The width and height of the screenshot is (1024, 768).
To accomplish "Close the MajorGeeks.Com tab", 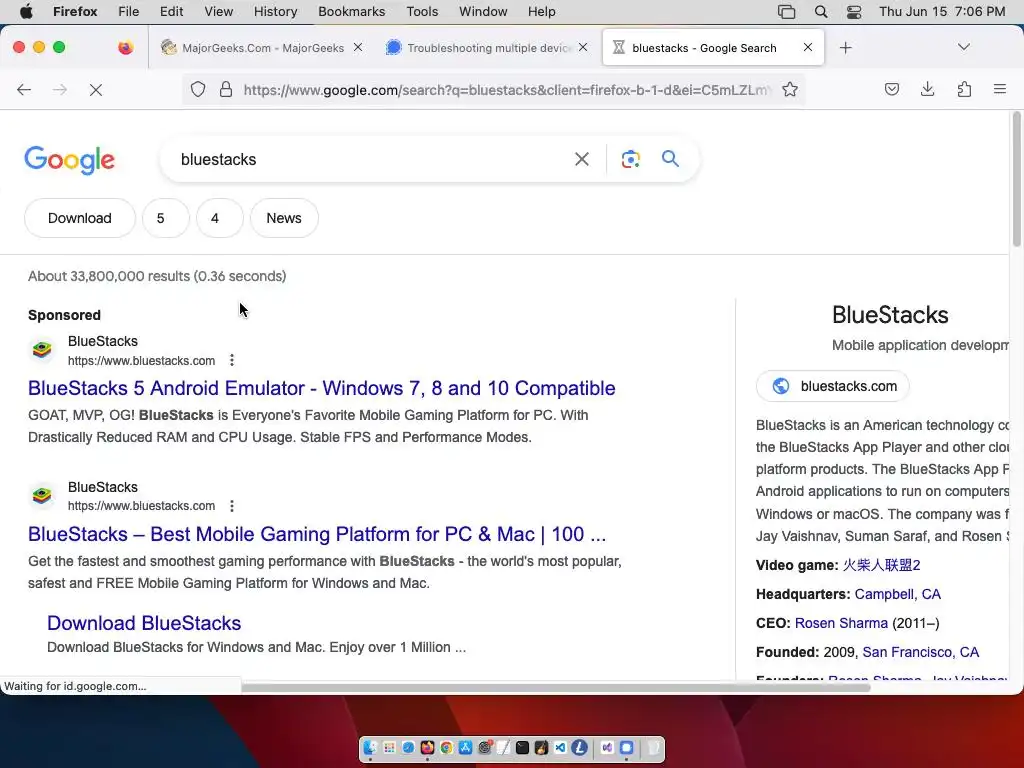I will [358, 47].
